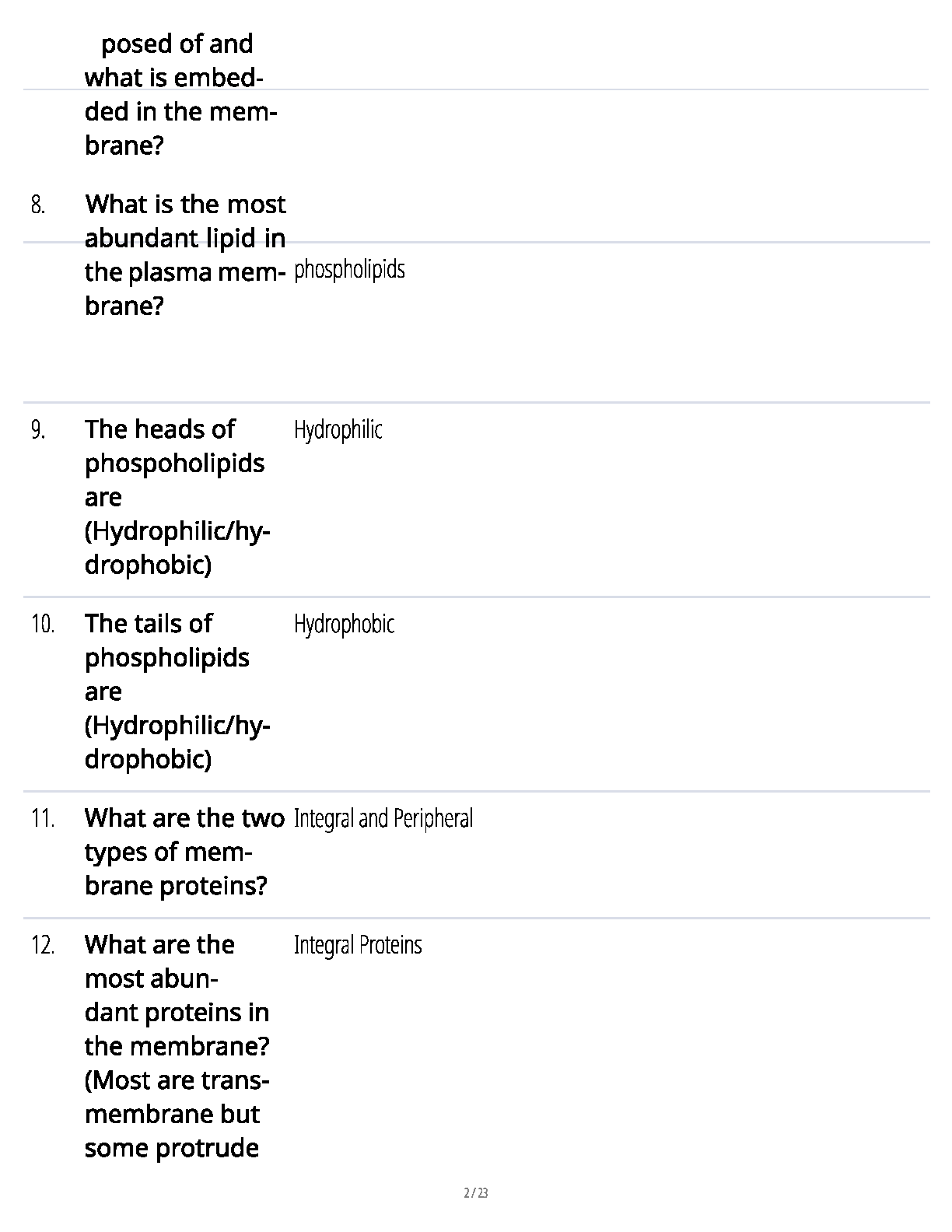Viewport: 952px width, 1232px height.
Task: Click the "Hydrophobic" answer for question 10
Action: click(344, 624)
